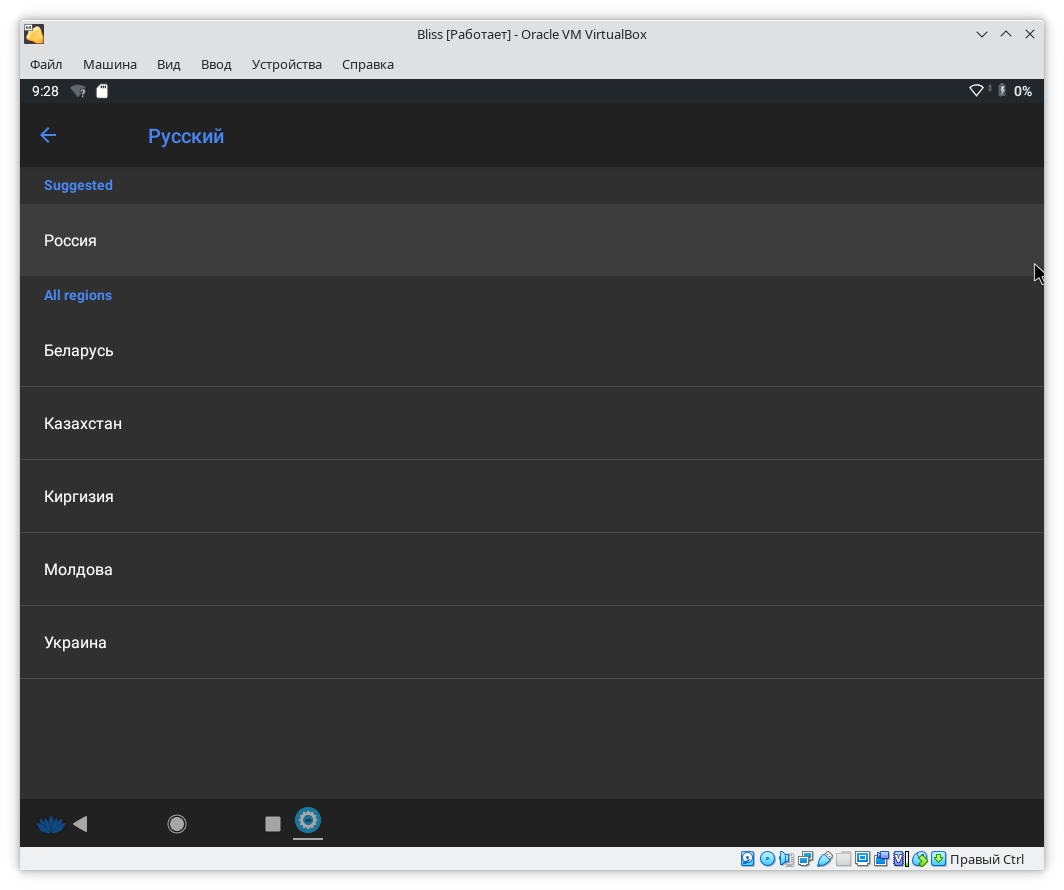Open the Файл menu
Image resolution: width=1064 pixels, height=890 pixels.
click(46, 64)
